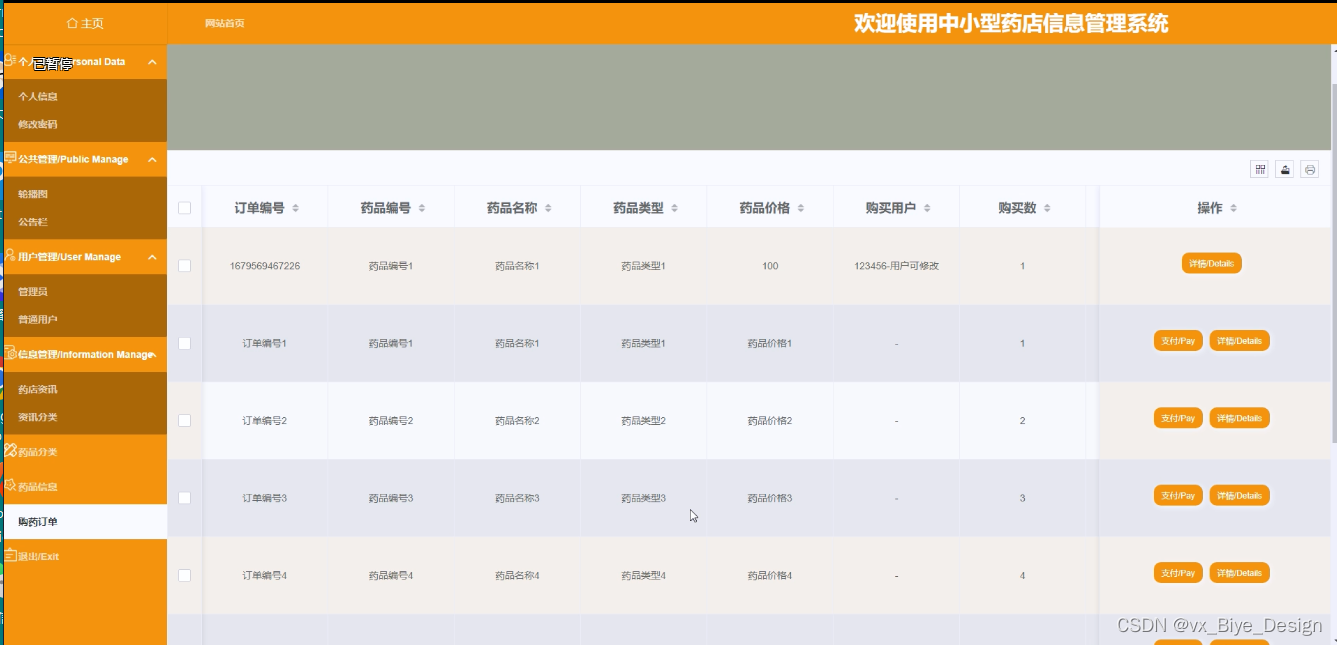The width and height of the screenshot is (1337, 645).
Task: Click 详情/Details for 订单编号1
Action: 1239,341
